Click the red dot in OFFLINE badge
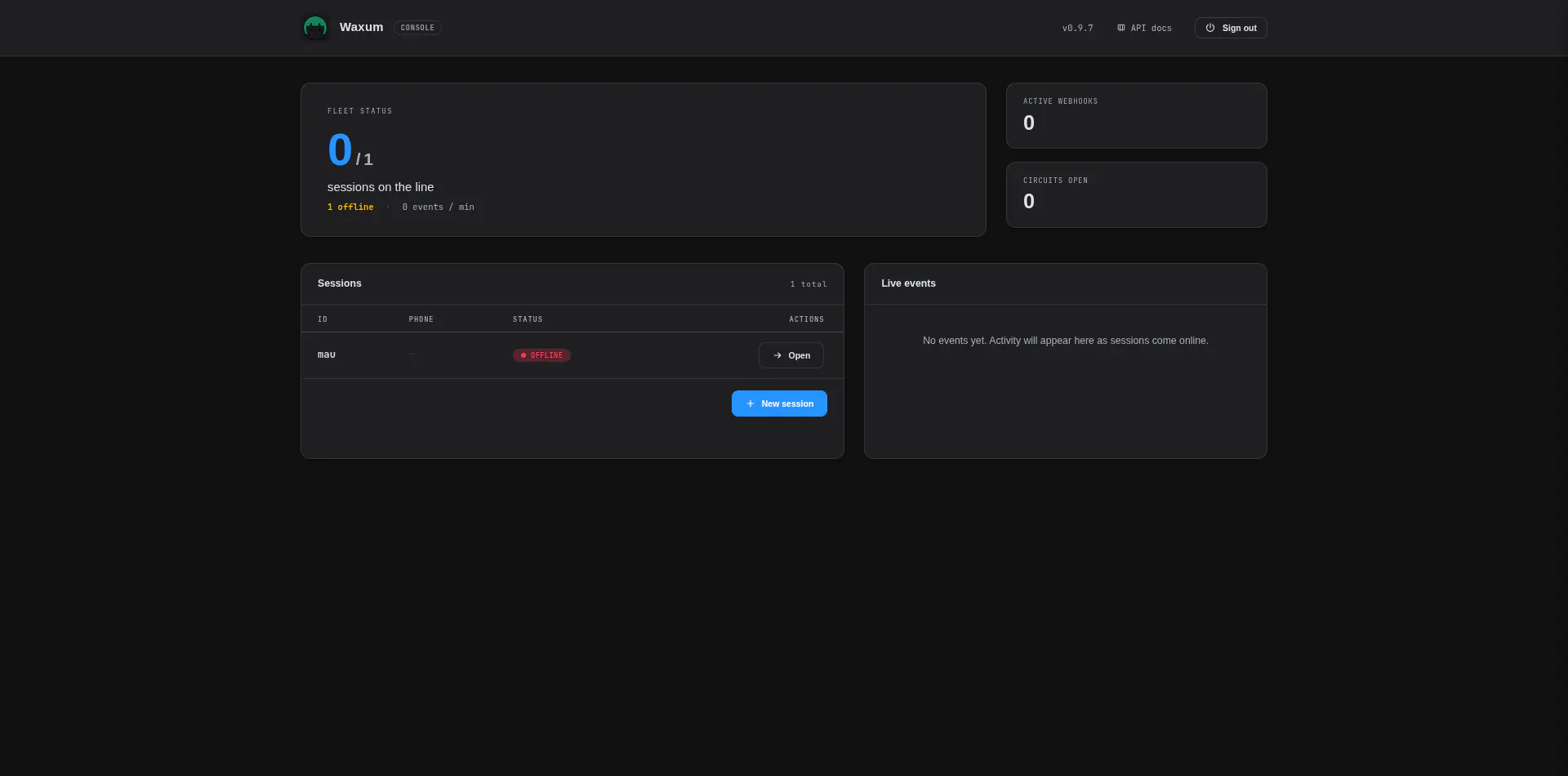 click(x=523, y=355)
